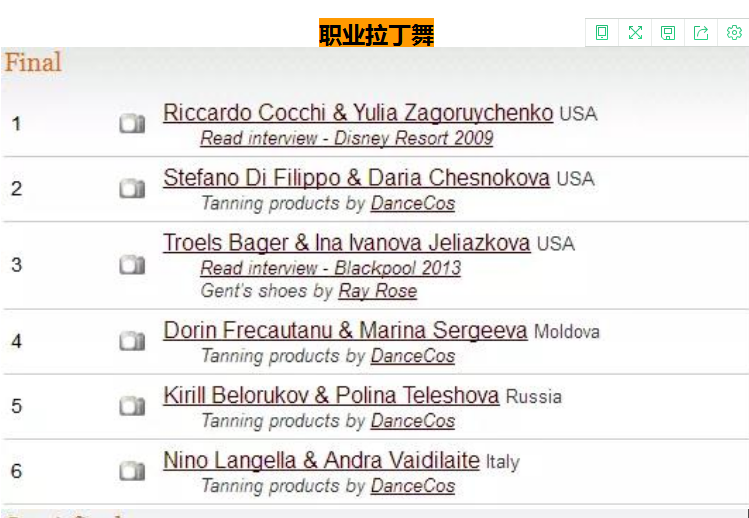Open Dorin Frecautanu & Marina Sergeeva link

345,331
